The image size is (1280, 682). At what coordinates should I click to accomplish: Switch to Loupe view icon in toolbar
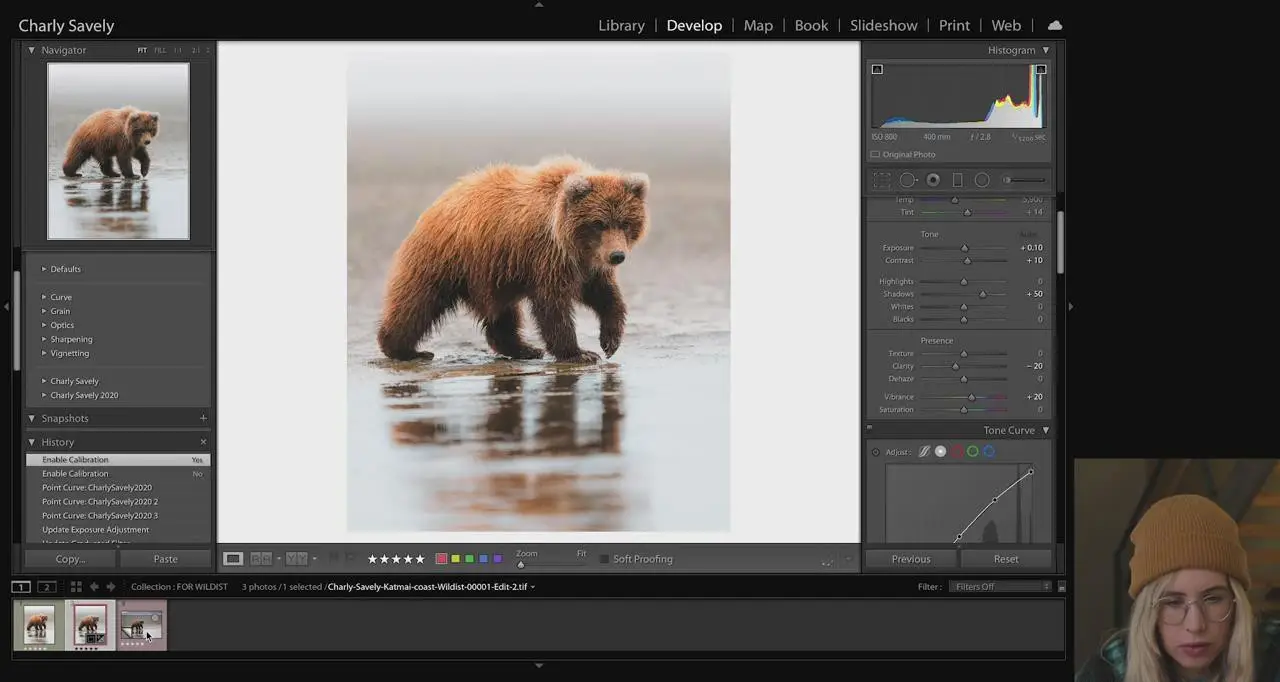coord(233,559)
